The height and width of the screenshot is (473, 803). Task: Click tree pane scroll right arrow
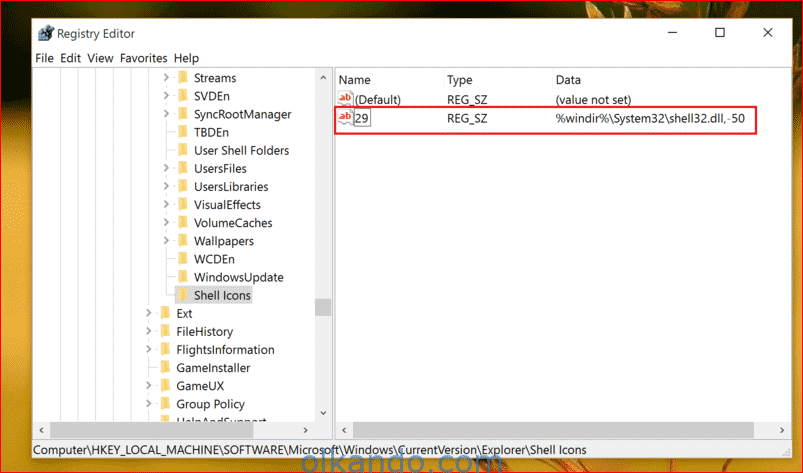click(306, 430)
